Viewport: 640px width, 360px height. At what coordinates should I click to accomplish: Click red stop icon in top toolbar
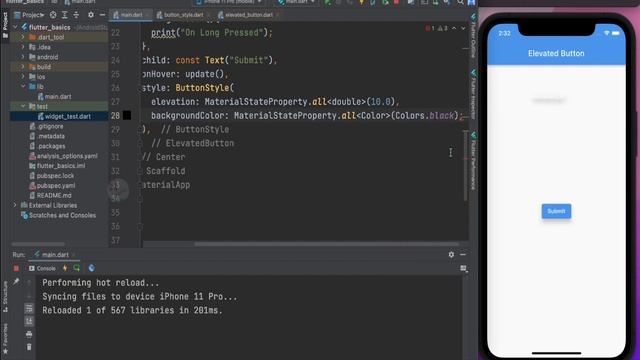coord(396,2)
